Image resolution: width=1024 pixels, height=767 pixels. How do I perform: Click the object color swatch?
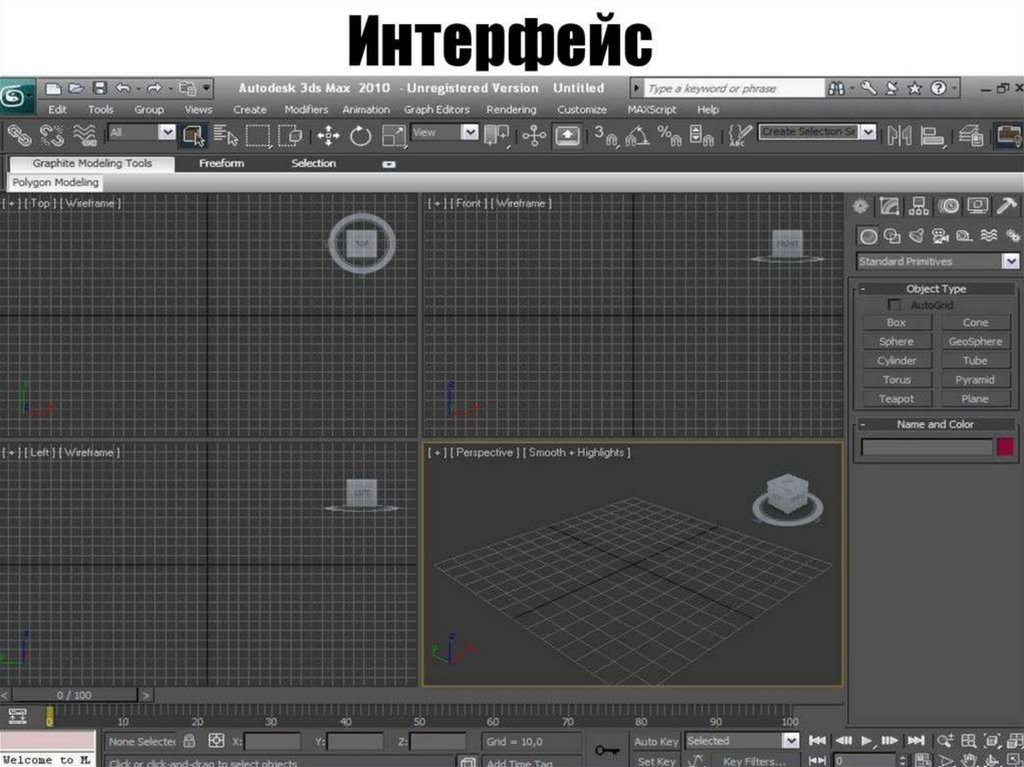click(x=1006, y=447)
